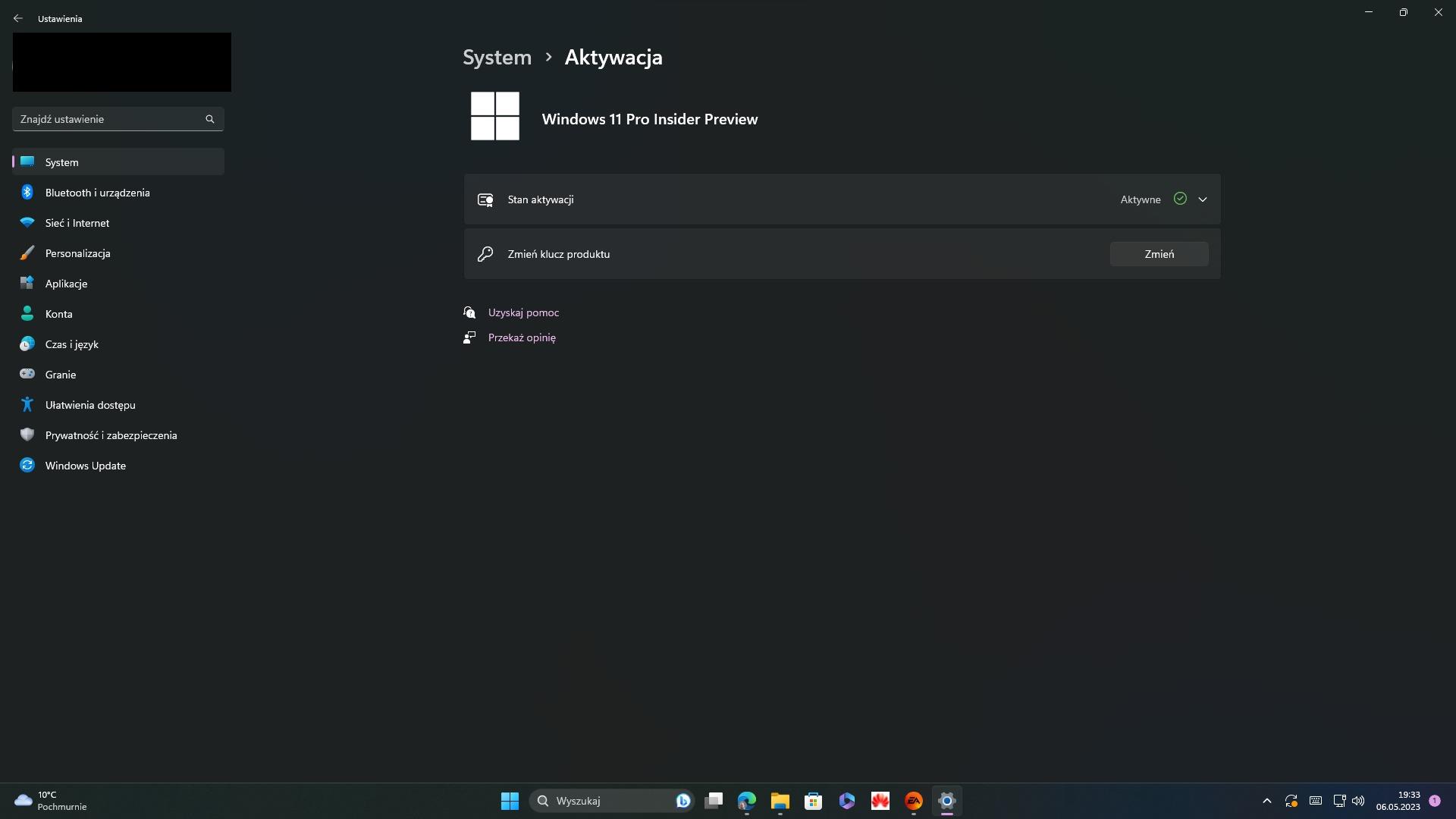Click the gamepad icon beside Granie
1456x819 pixels.
coord(27,373)
